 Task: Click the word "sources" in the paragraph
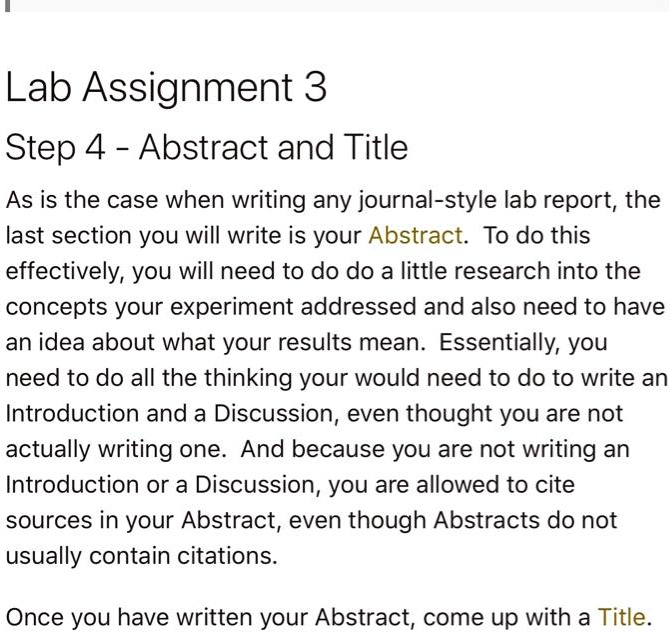point(45,521)
